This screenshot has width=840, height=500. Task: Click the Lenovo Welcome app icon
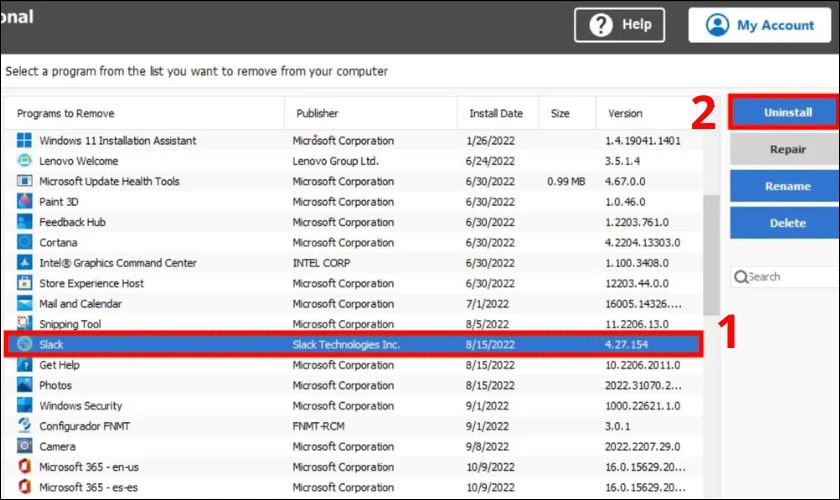click(24, 161)
